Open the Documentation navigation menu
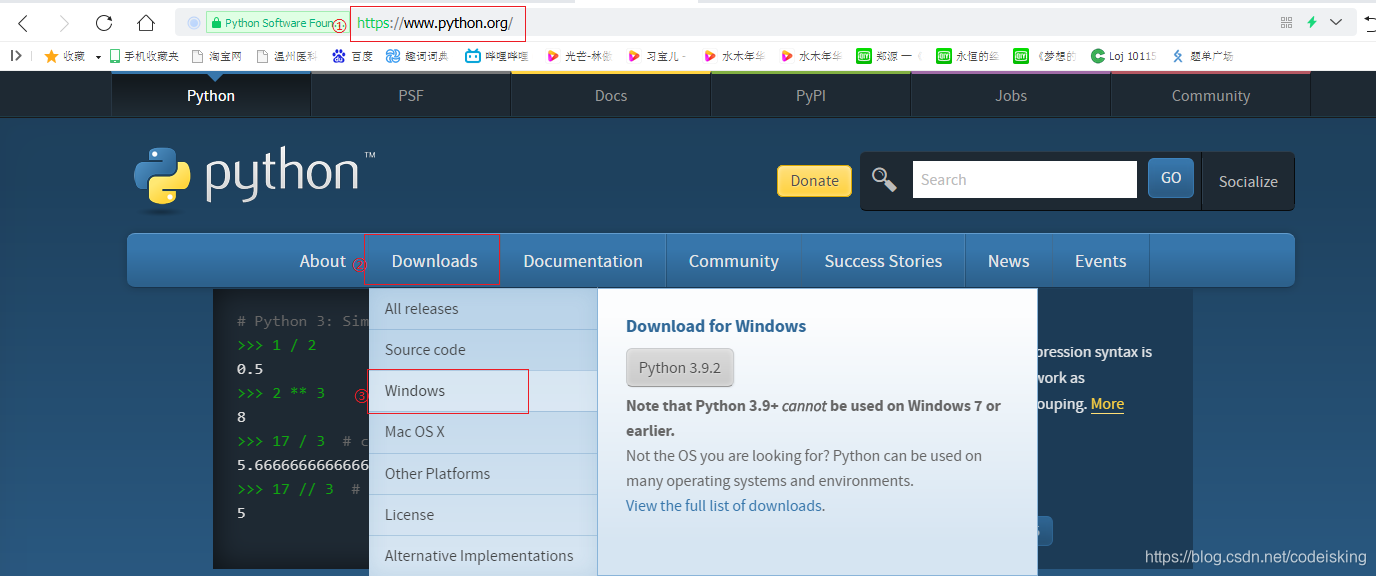Viewport: 1376px width, 576px height. coord(583,261)
